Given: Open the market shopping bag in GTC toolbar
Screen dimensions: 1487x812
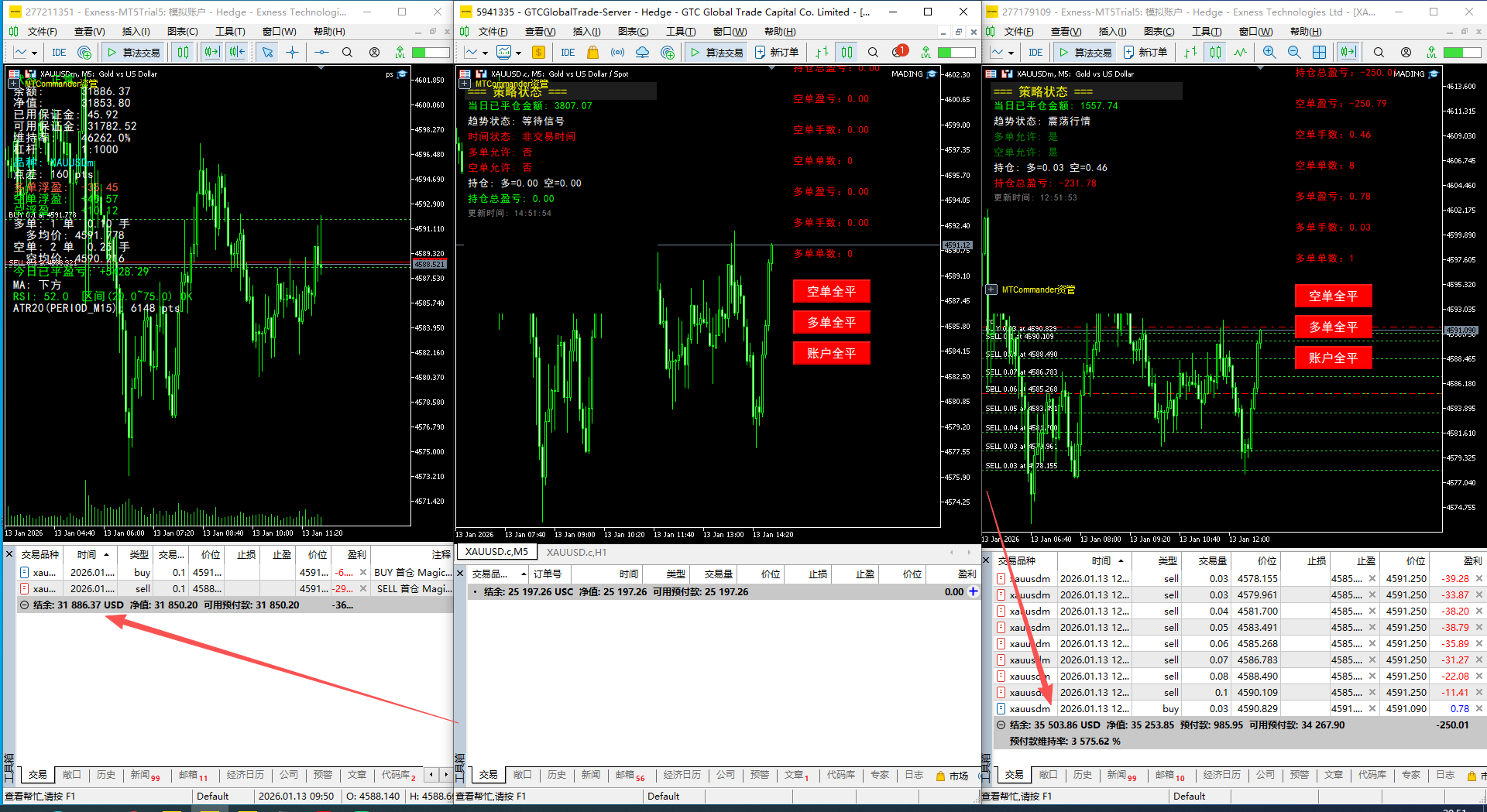Looking at the screenshot, I should point(592,53).
